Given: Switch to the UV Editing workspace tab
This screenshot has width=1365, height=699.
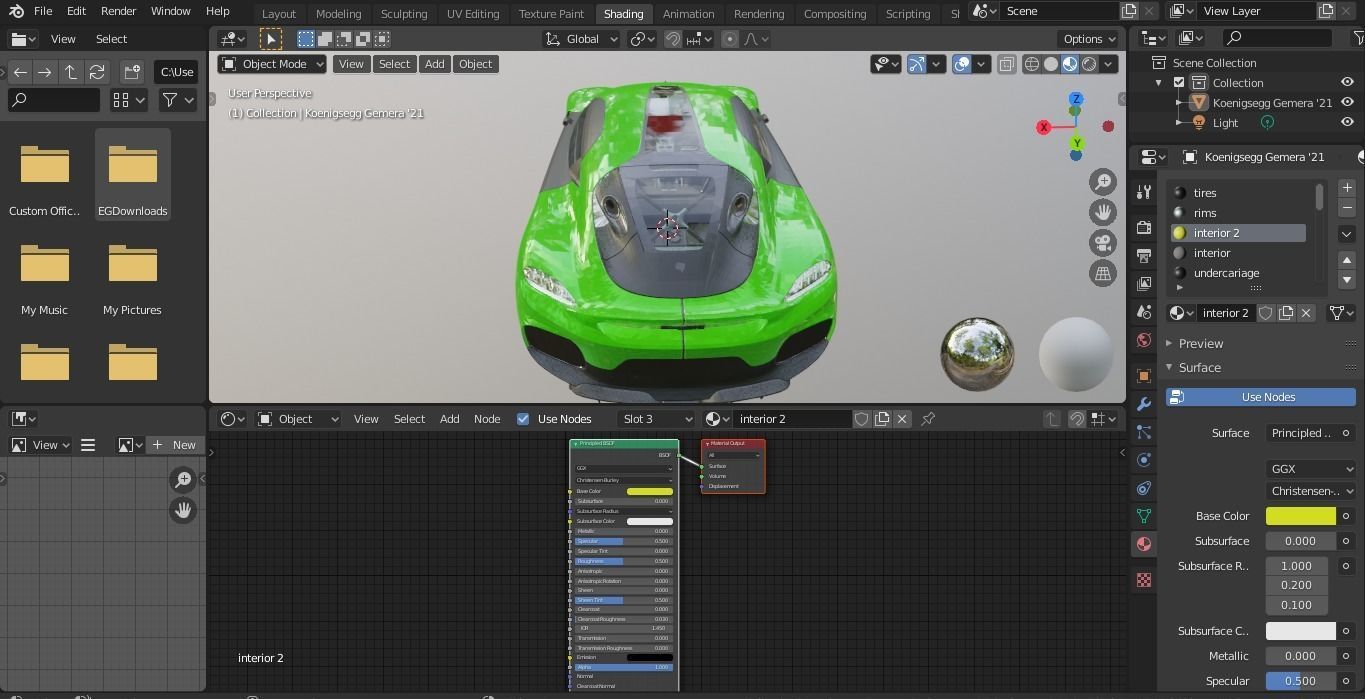Looking at the screenshot, I should click(x=473, y=14).
